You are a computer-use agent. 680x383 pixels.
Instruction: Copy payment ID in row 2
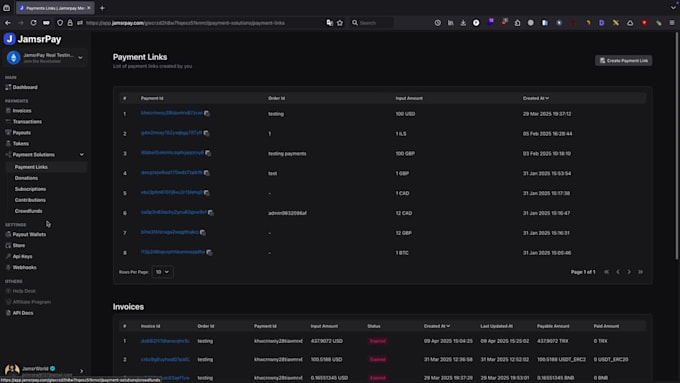(206, 133)
